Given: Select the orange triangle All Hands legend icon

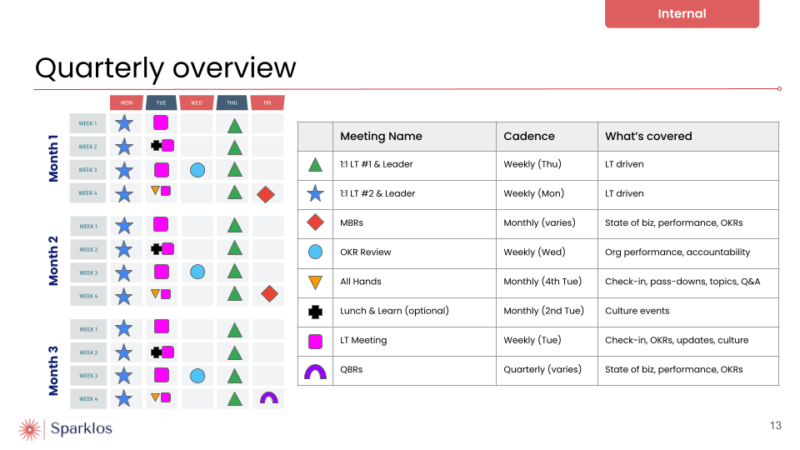Looking at the screenshot, I should [x=315, y=282].
